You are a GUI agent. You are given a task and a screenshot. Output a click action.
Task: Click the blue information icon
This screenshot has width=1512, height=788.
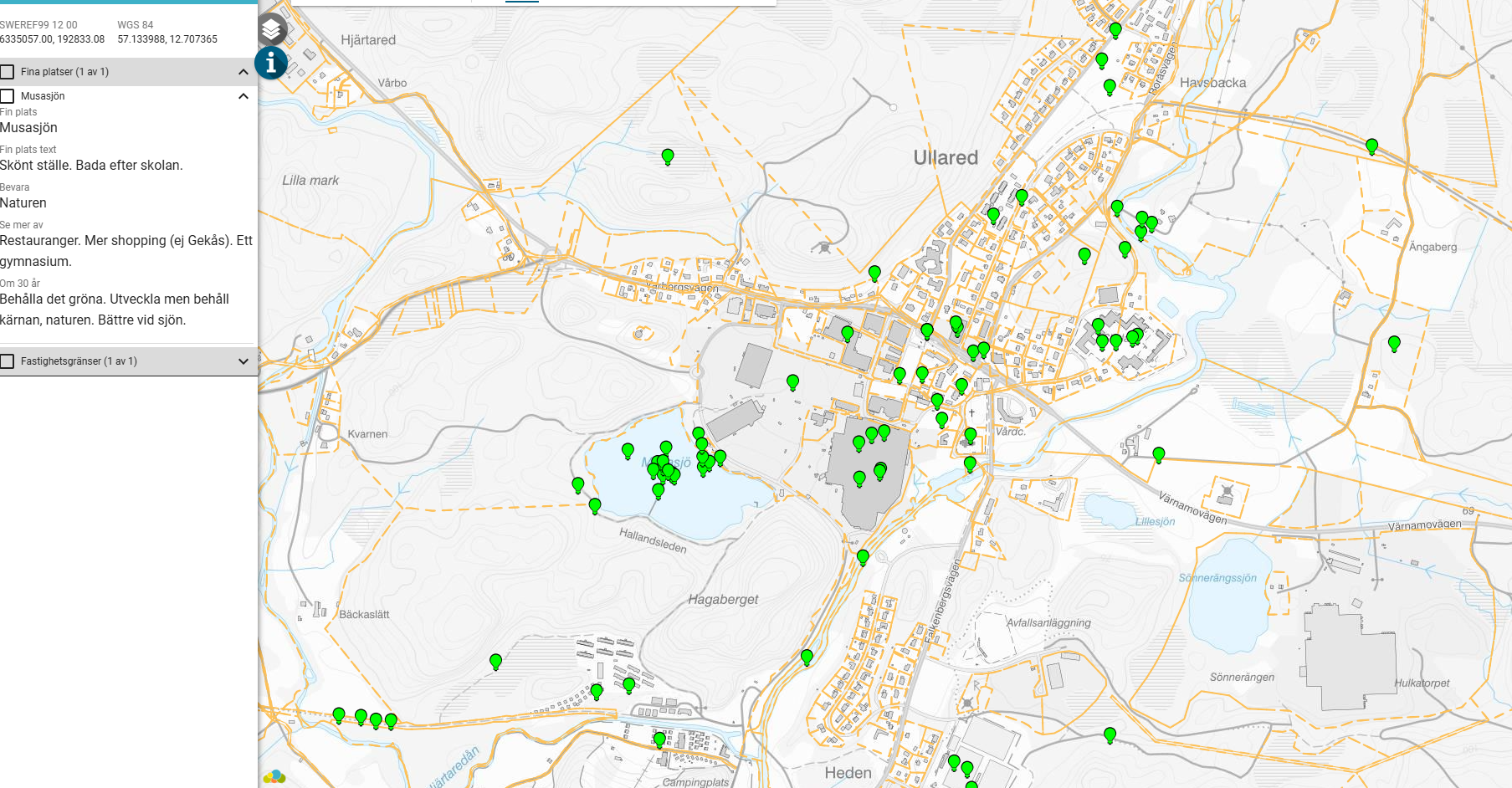[270, 63]
